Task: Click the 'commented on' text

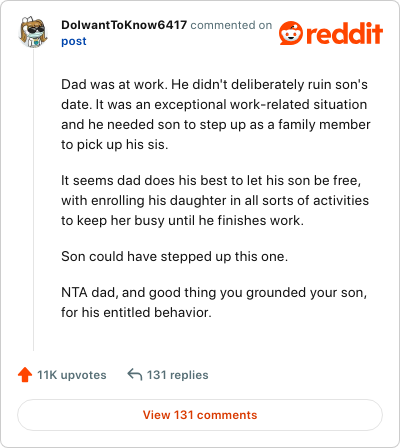Action: pos(231,25)
